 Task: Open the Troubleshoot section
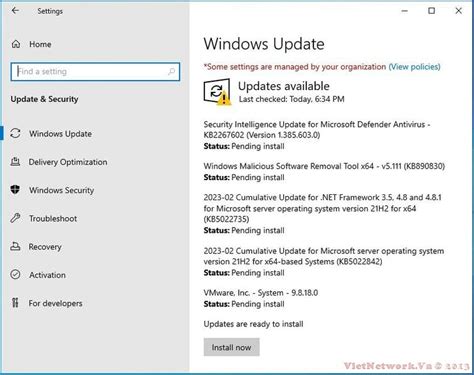point(53,219)
